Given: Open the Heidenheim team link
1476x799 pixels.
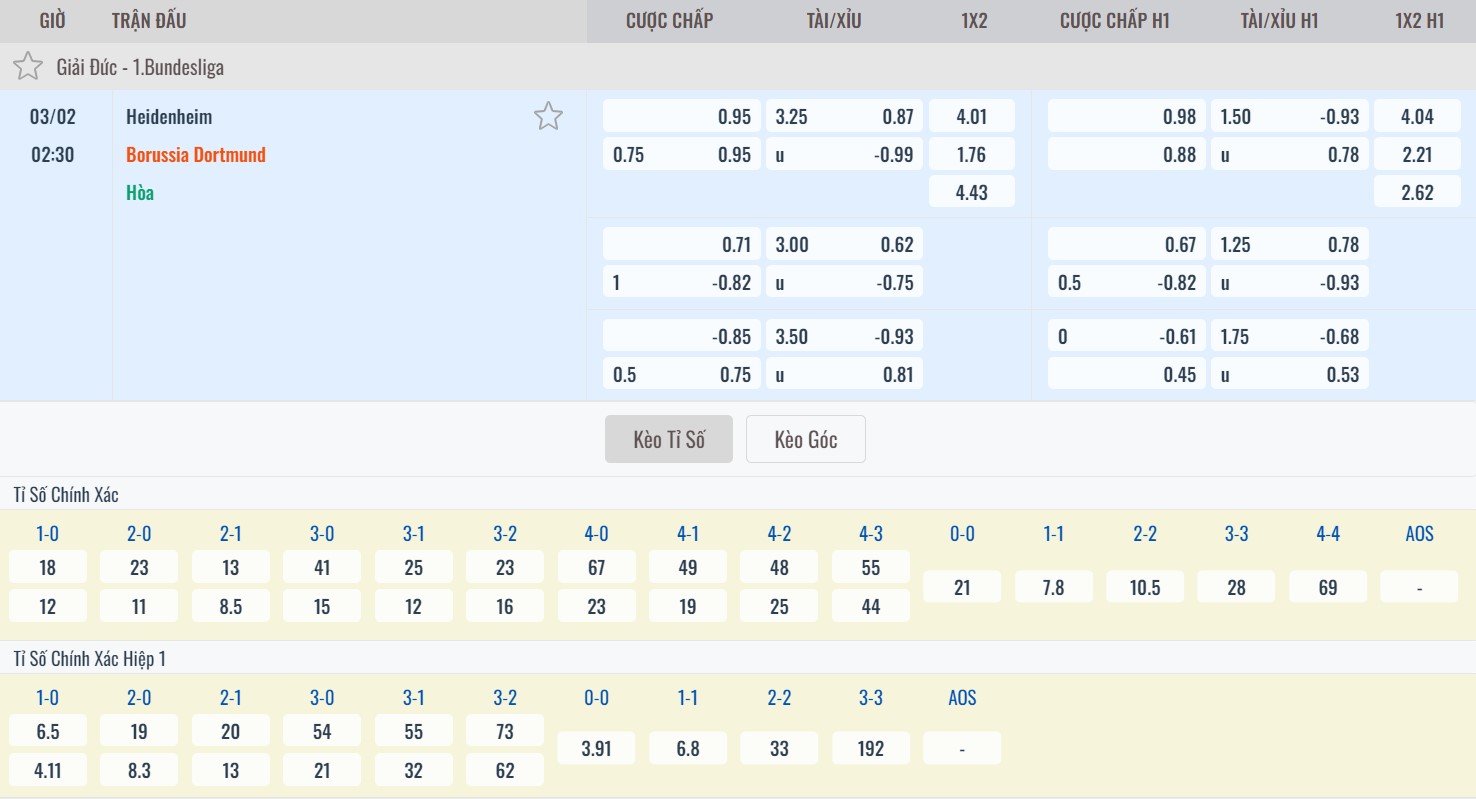Looking at the screenshot, I should tap(169, 116).
